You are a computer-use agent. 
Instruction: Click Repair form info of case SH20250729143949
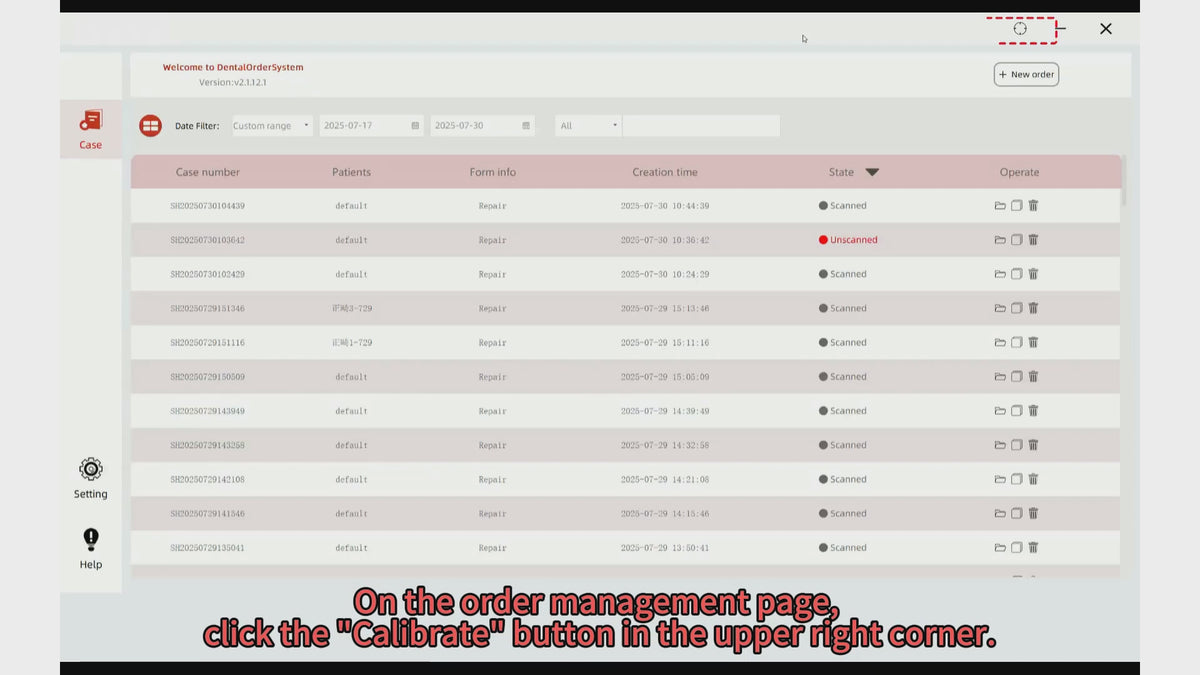[493, 411]
